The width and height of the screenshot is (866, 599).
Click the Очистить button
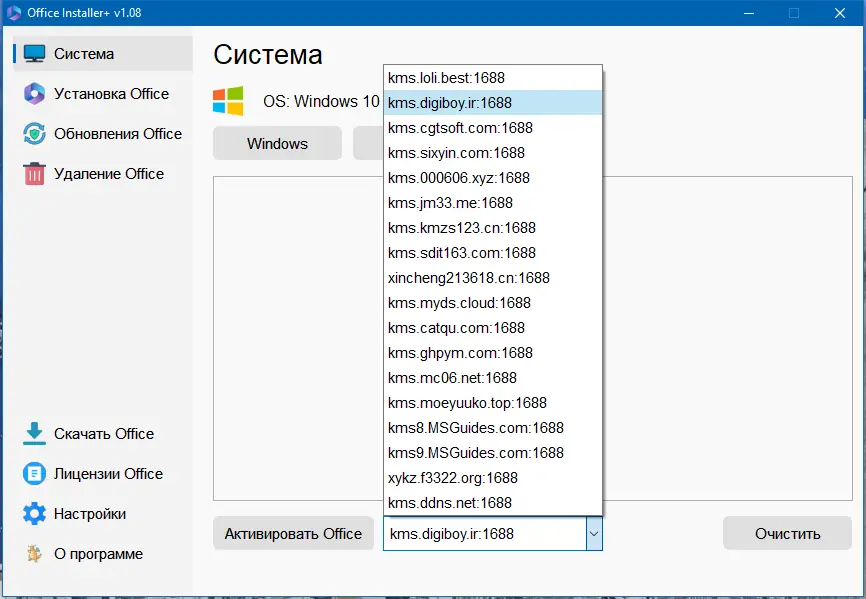pyautogui.click(x=787, y=534)
